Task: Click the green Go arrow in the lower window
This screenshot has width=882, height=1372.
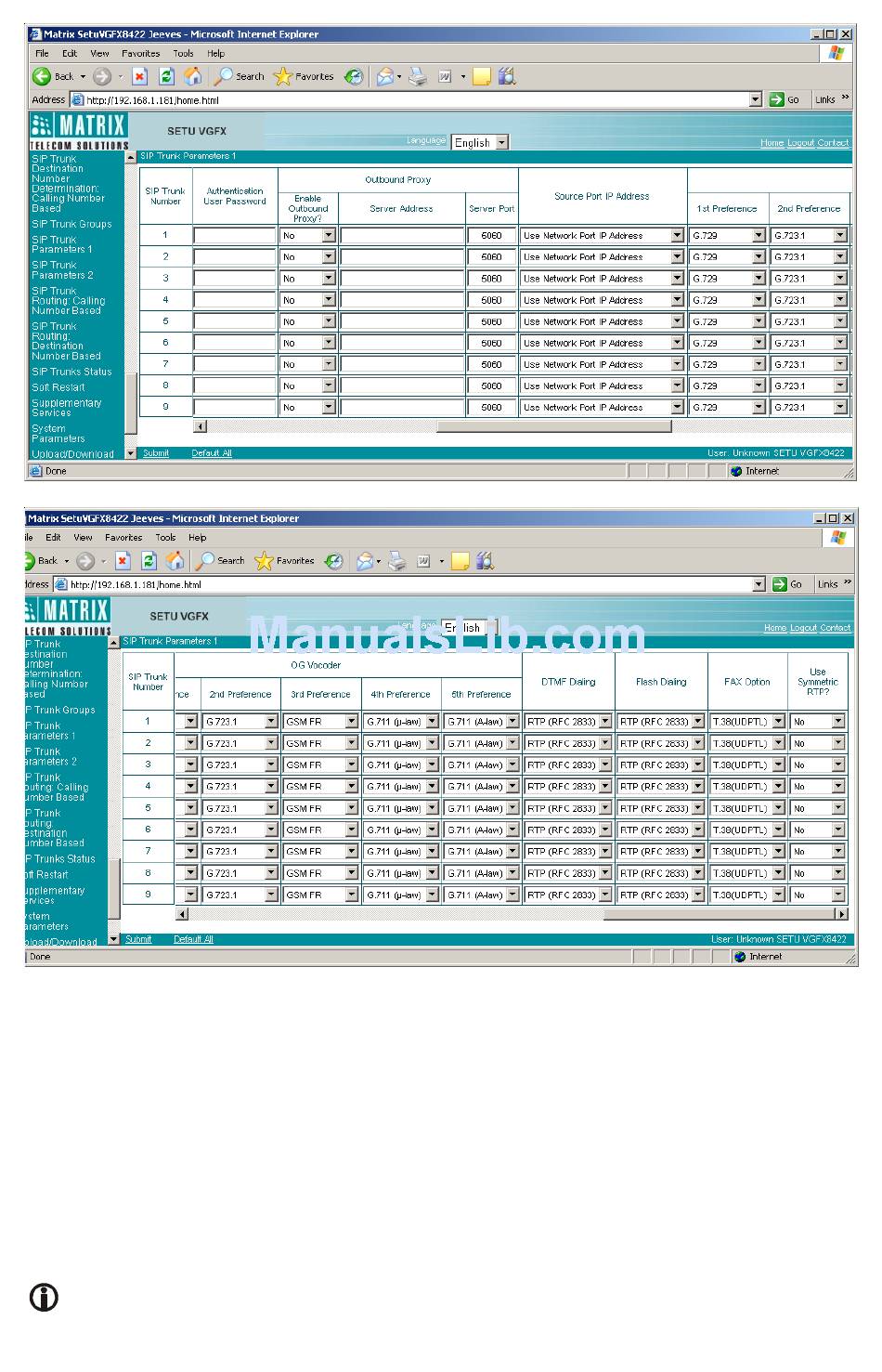Action: (x=780, y=584)
